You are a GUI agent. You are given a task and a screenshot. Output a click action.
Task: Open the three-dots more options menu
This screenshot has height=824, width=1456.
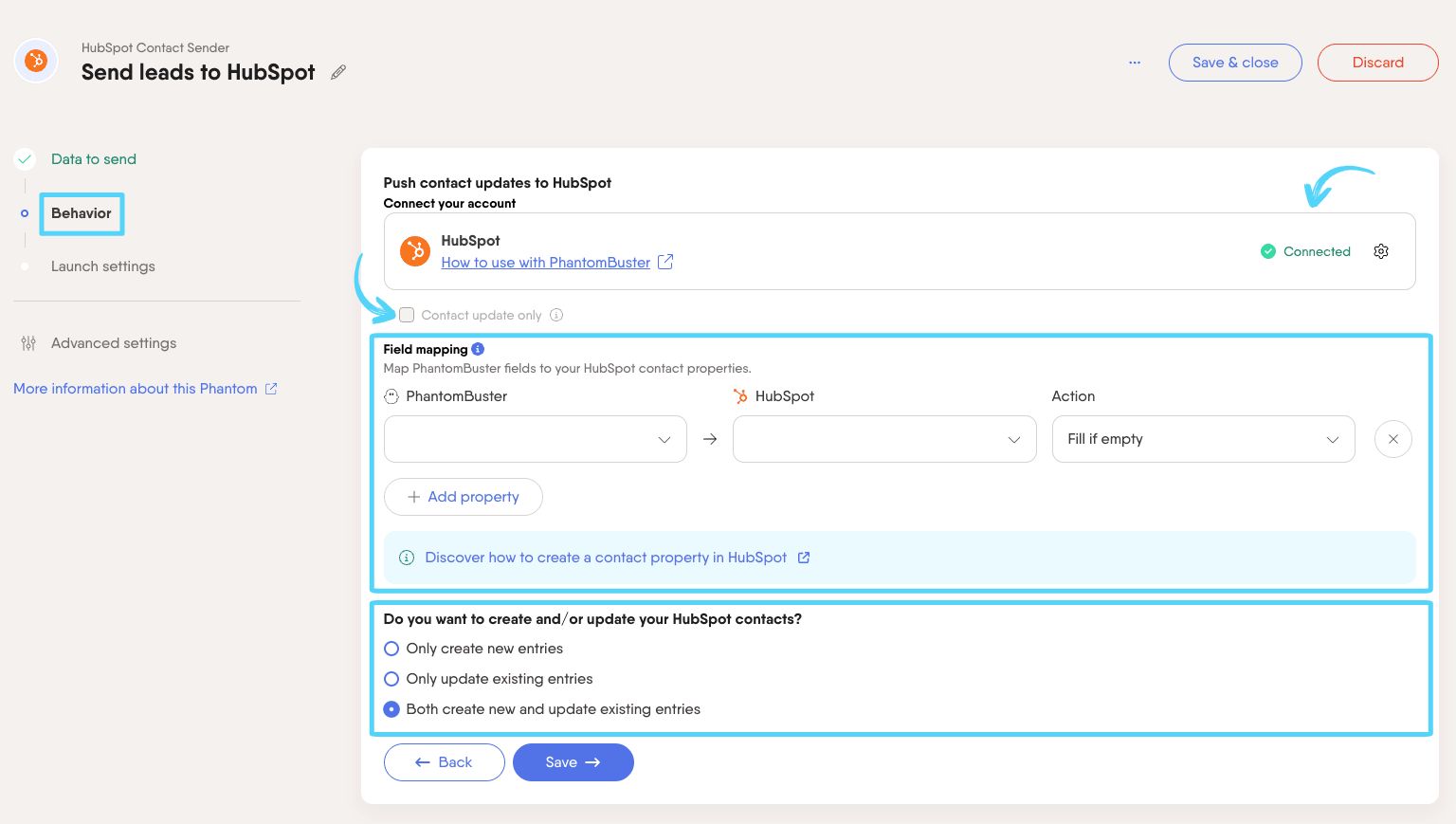point(1135,63)
